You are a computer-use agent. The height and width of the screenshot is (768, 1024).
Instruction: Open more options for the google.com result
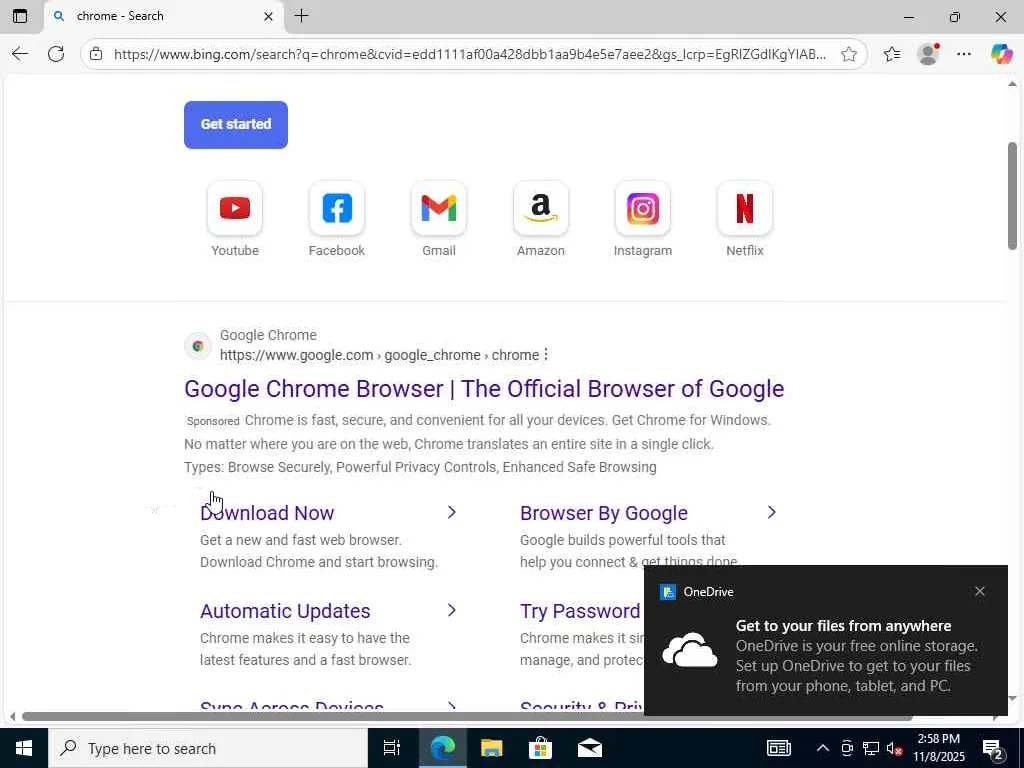546,355
